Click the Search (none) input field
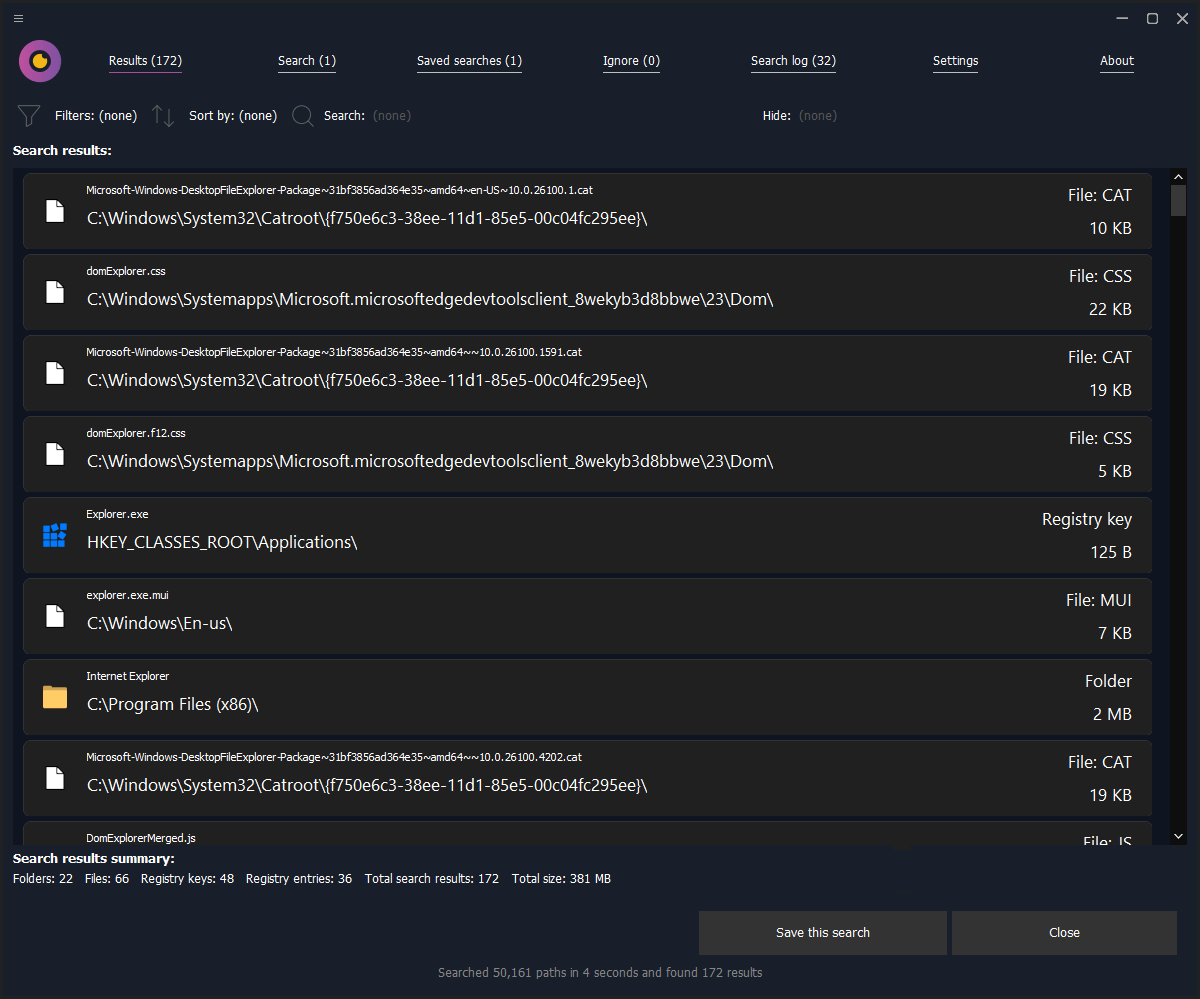Viewport: 1200px width, 999px height. click(391, 116)
